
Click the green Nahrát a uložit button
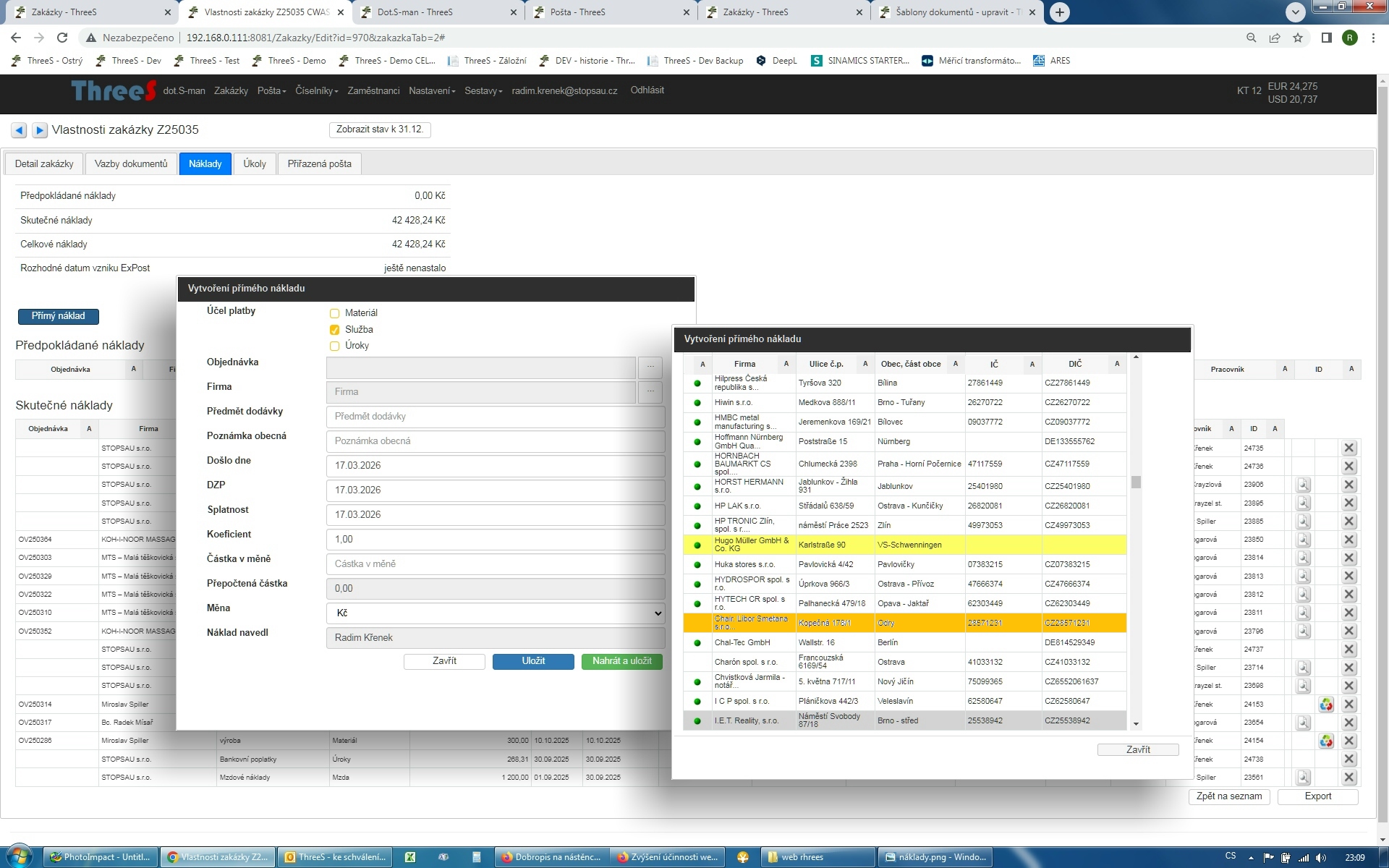621,661
